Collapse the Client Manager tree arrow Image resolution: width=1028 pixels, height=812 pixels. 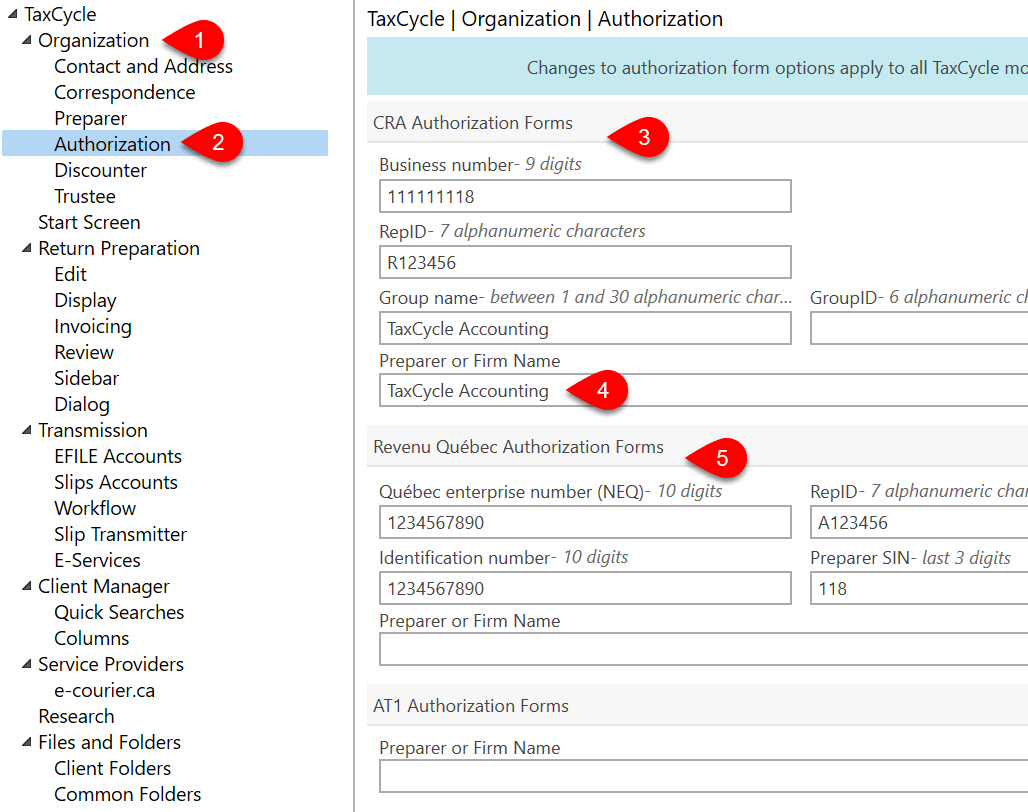[x=26, y=586]
